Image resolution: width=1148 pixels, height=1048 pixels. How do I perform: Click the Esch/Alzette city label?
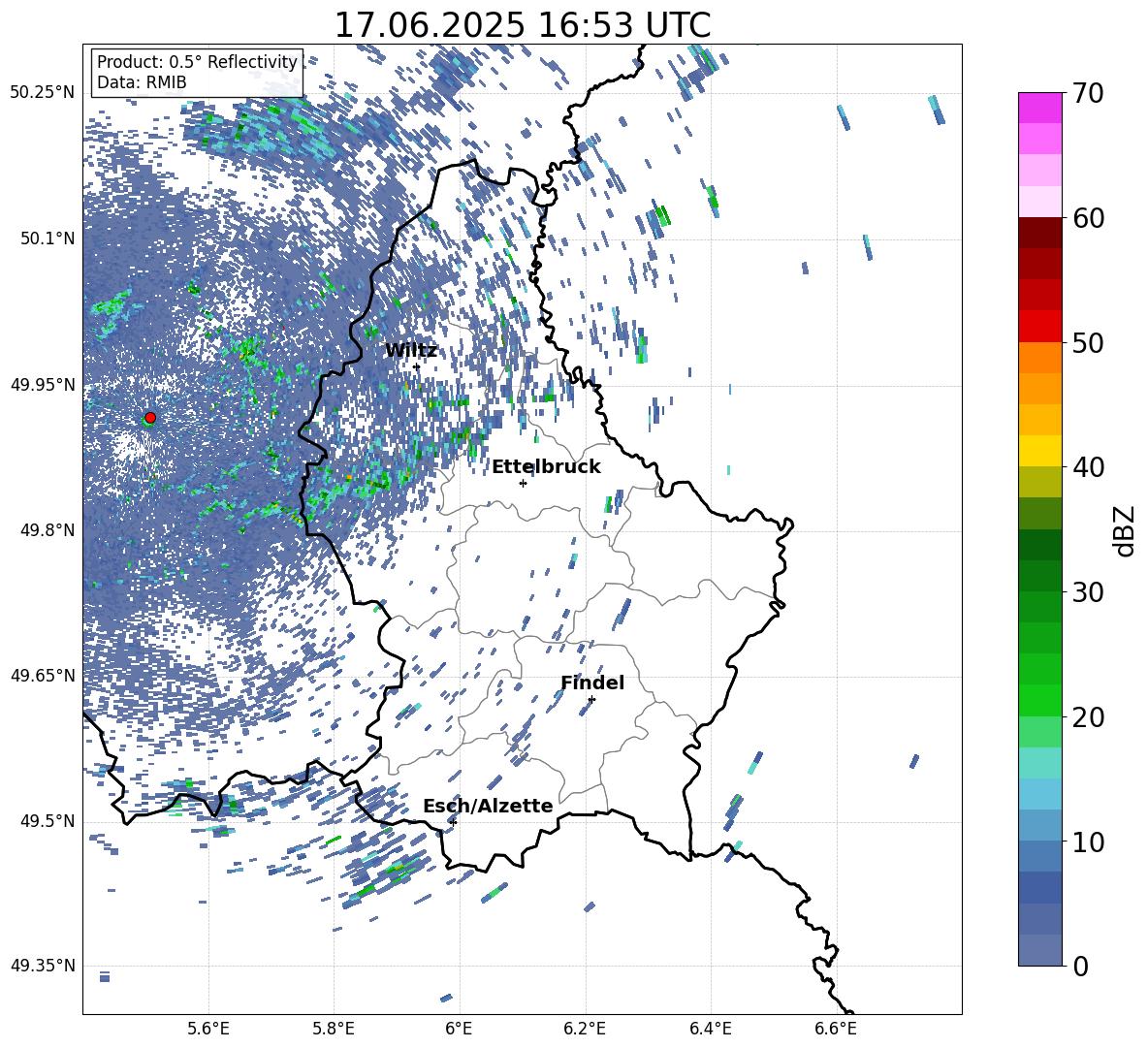click(x=488, y=806)
